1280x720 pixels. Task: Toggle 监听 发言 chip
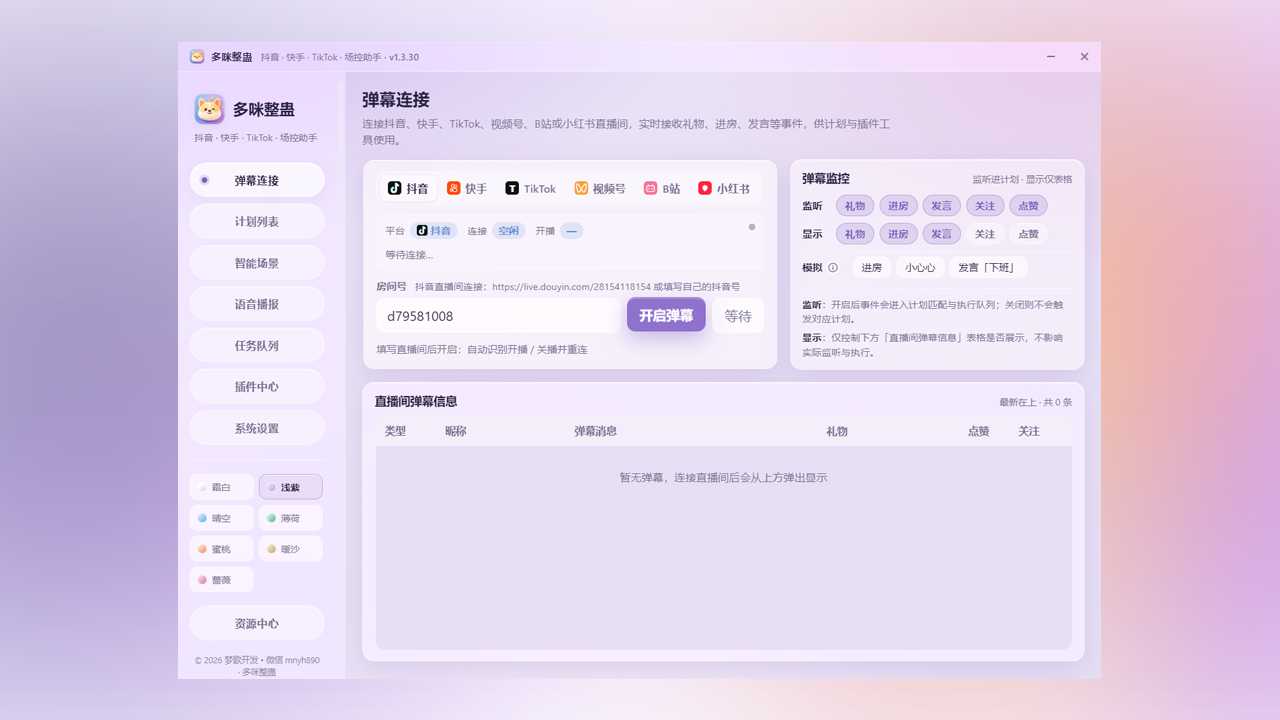coord(942,205)
